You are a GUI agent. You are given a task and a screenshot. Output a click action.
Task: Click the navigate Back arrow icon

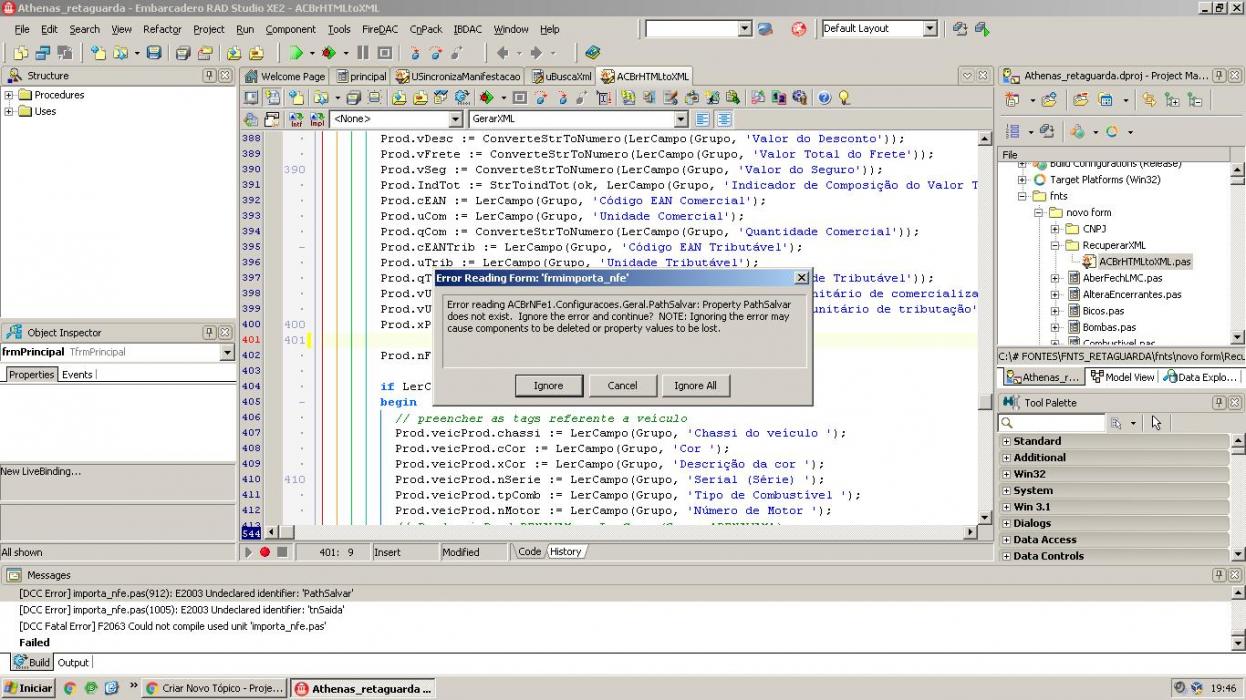pos(502,52)
